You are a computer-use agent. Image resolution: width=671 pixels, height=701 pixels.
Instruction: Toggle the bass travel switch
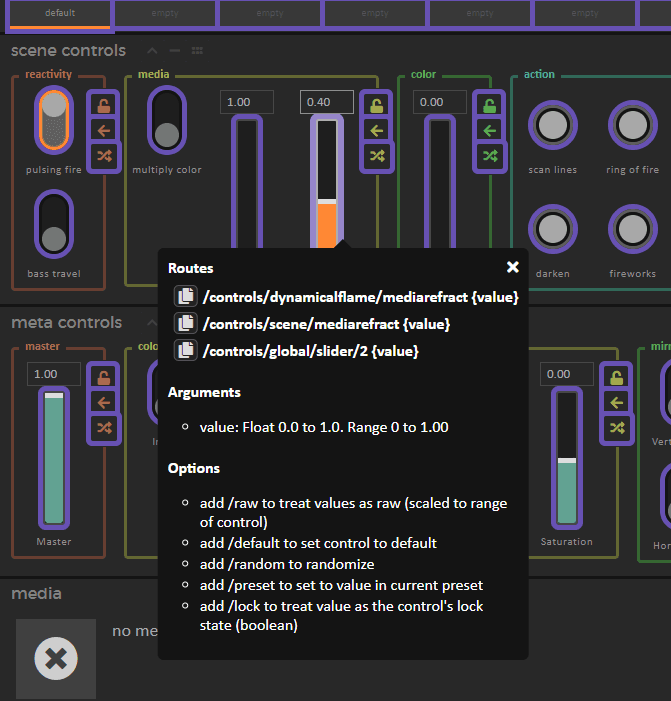pyautogui.click(x=54, y=224)
